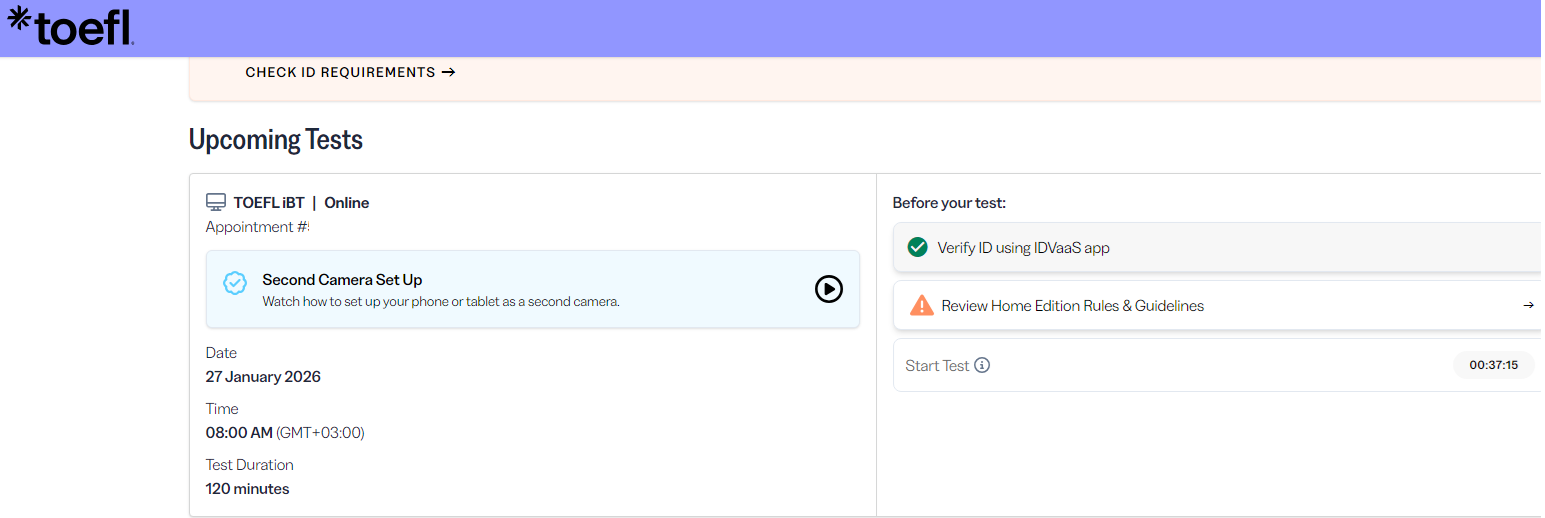Click the green checkmark next to Verify ID
1545x518 pixels.
917,247
